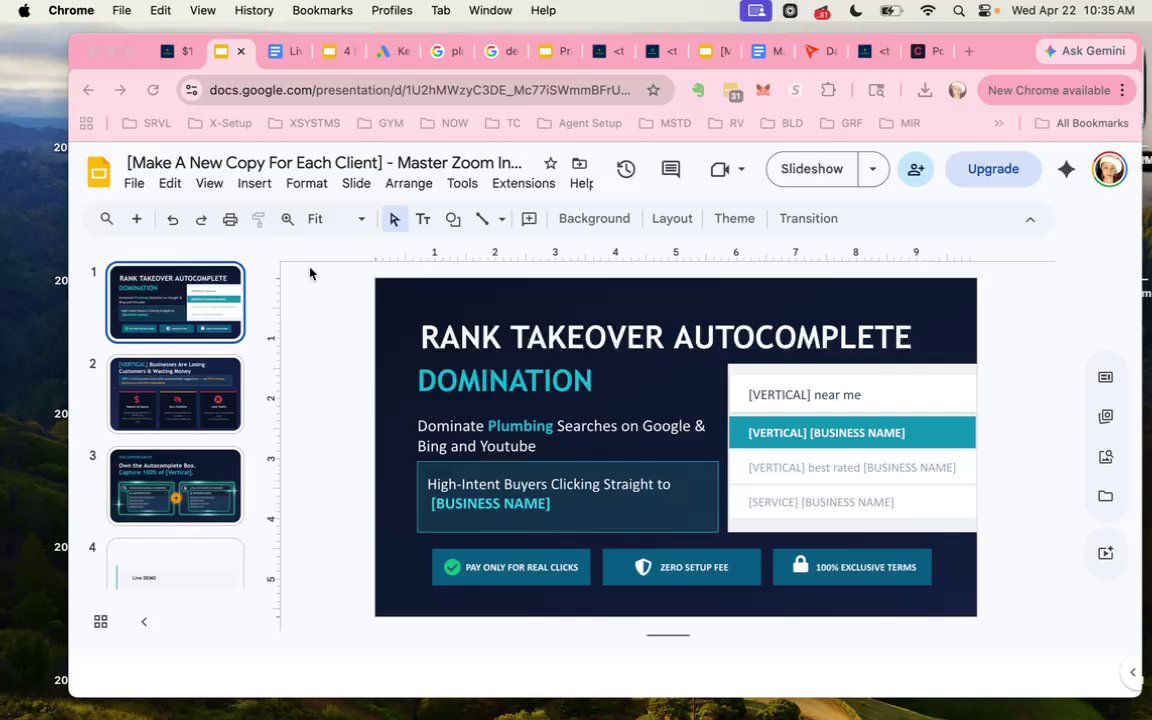The width and height of the screenshot is (1152, 720).
Task: Open version history clock icon
Action: (626, 169)
